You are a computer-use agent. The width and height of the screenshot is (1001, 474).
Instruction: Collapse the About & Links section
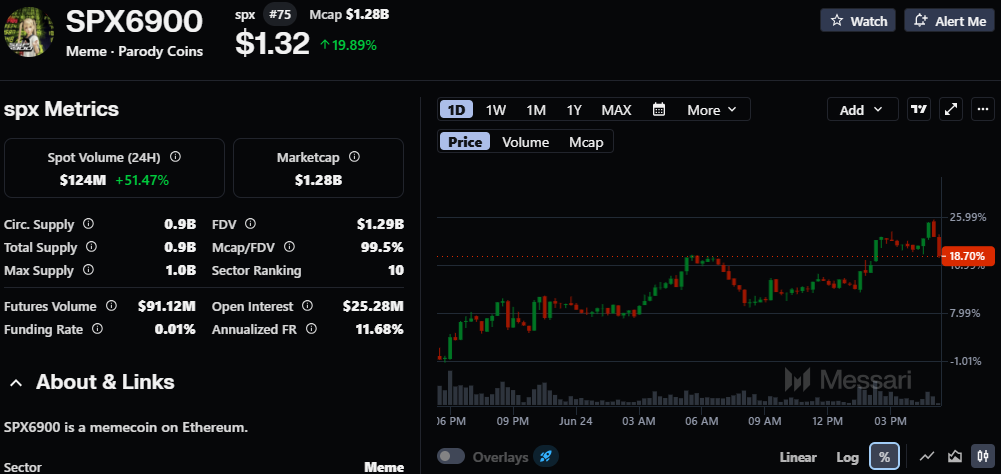tap(17, 383)
